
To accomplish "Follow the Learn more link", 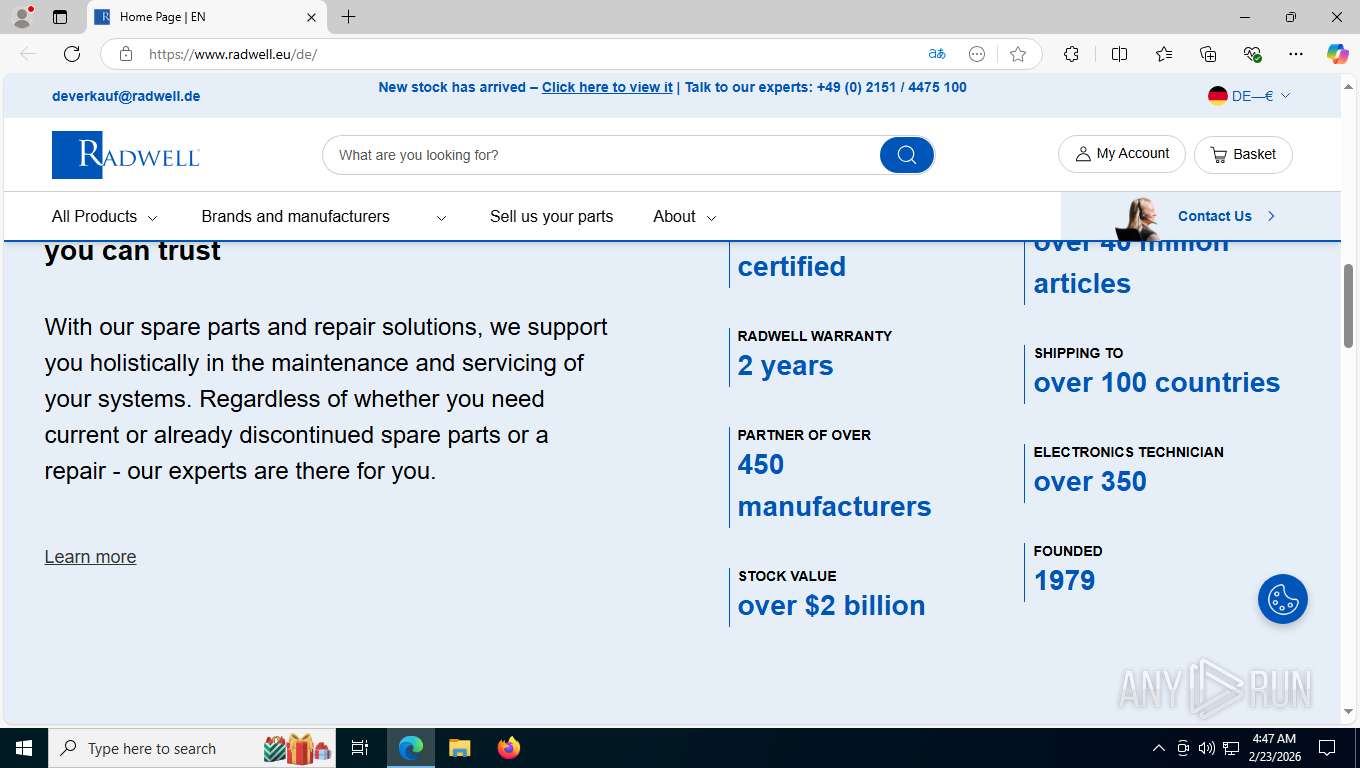I will (x=90, y=557).
